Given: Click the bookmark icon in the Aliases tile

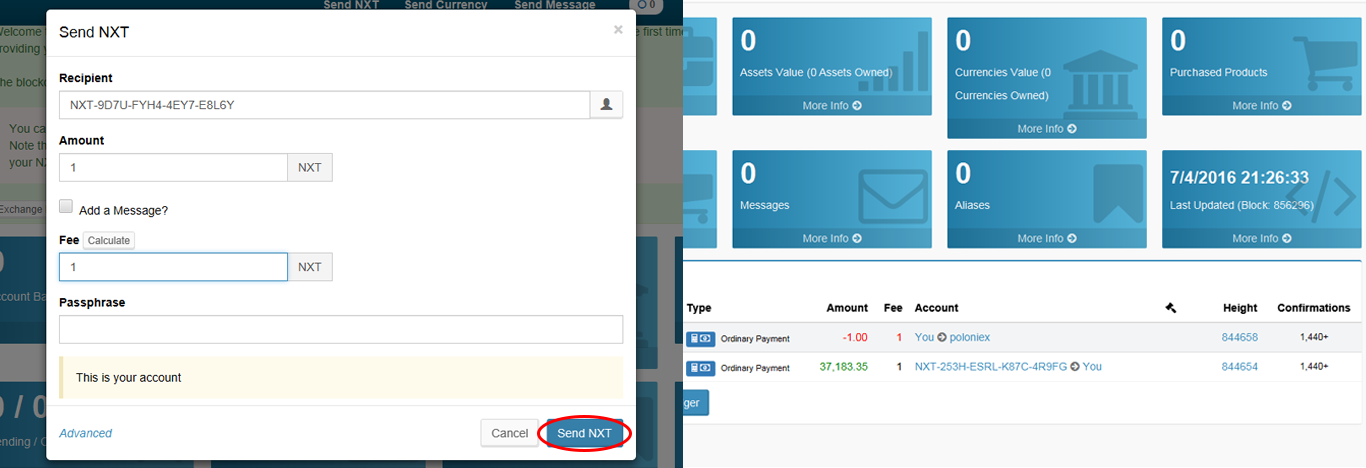Looking at the screenshot, I should tap(1118, 193).
